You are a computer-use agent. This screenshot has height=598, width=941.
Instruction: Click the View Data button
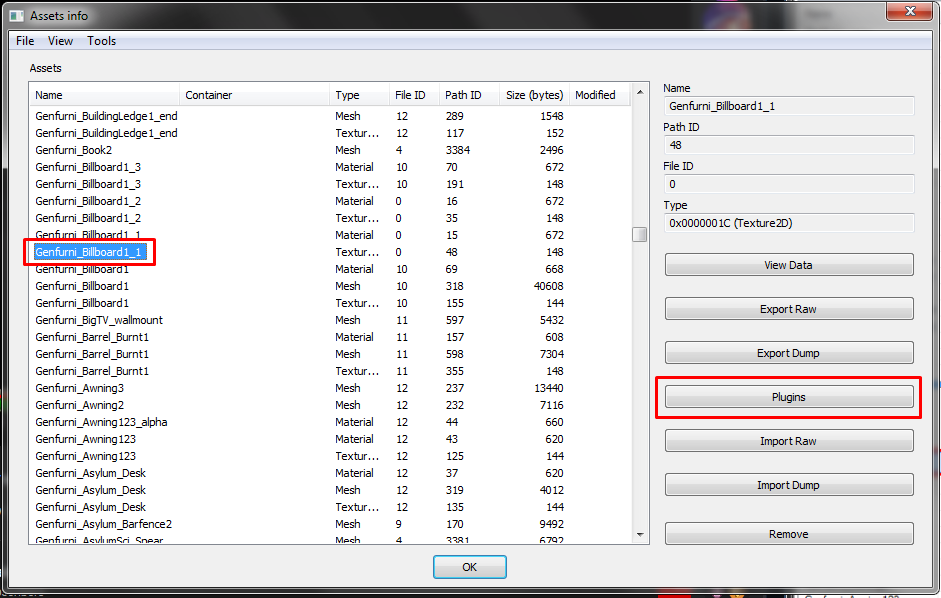(788, 265)
